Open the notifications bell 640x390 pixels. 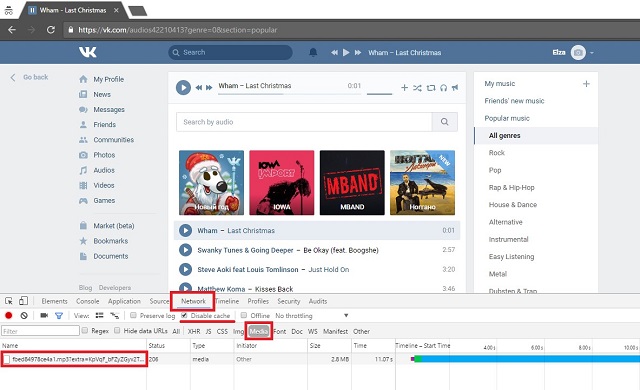(313, 52)
